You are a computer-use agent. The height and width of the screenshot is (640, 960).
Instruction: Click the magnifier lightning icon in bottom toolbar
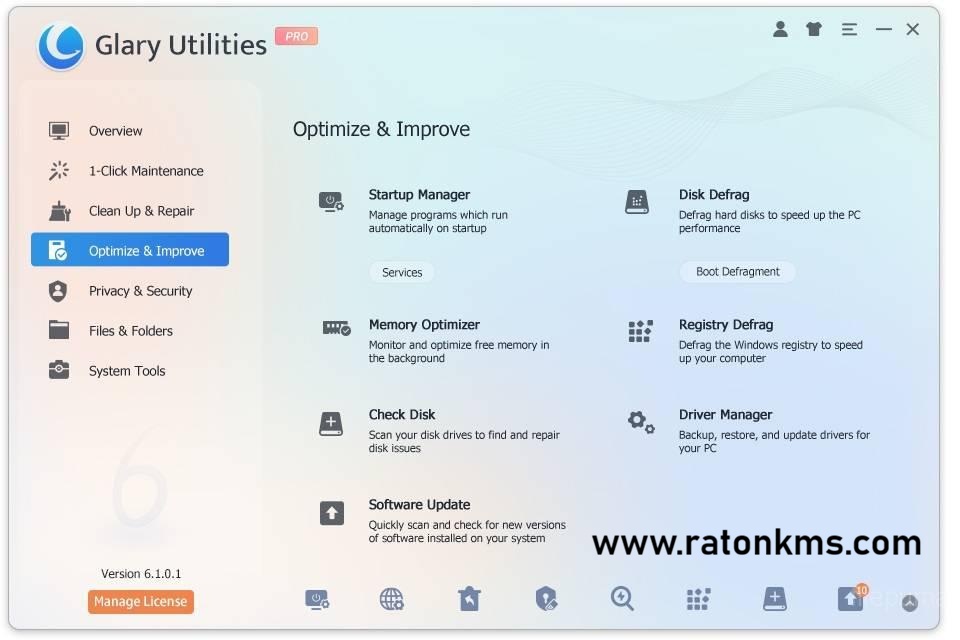(x=622, y=598)
